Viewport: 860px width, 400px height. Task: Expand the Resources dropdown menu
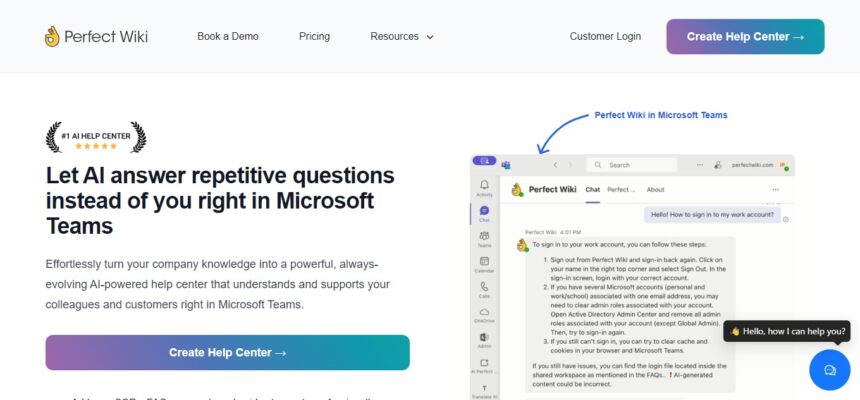click(401, 36)
